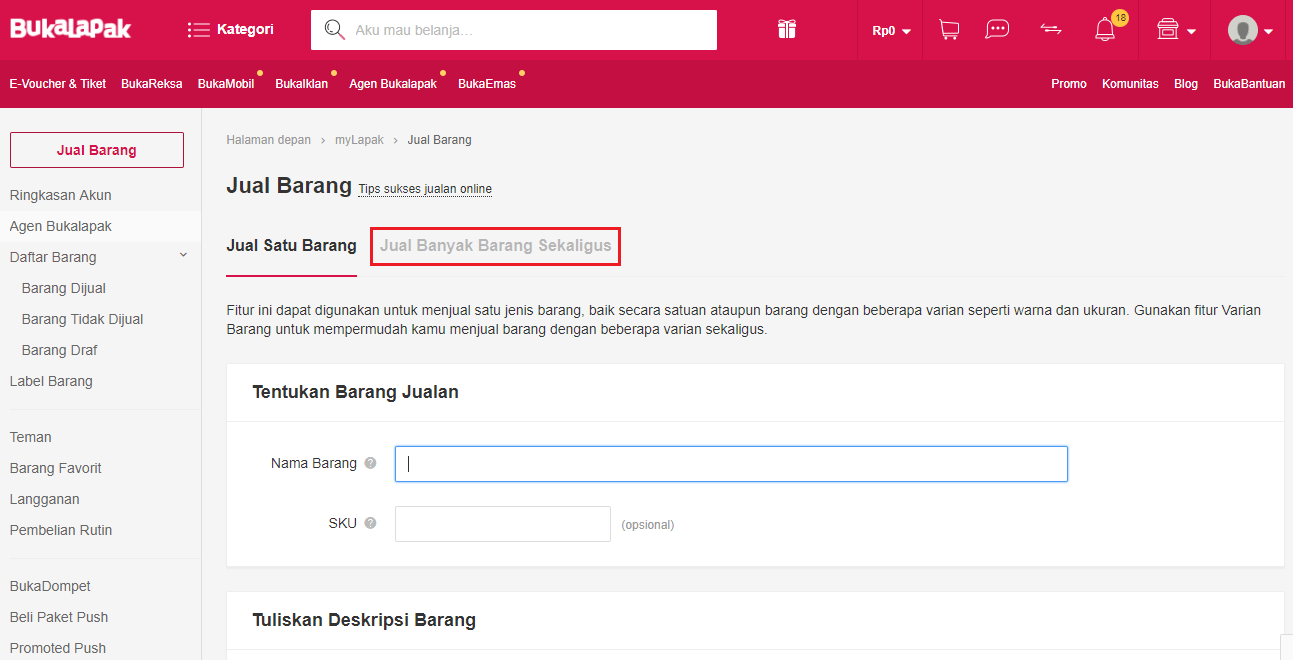
Task: Expand the profile dropdown arrow
Action: click(1269, 32)
